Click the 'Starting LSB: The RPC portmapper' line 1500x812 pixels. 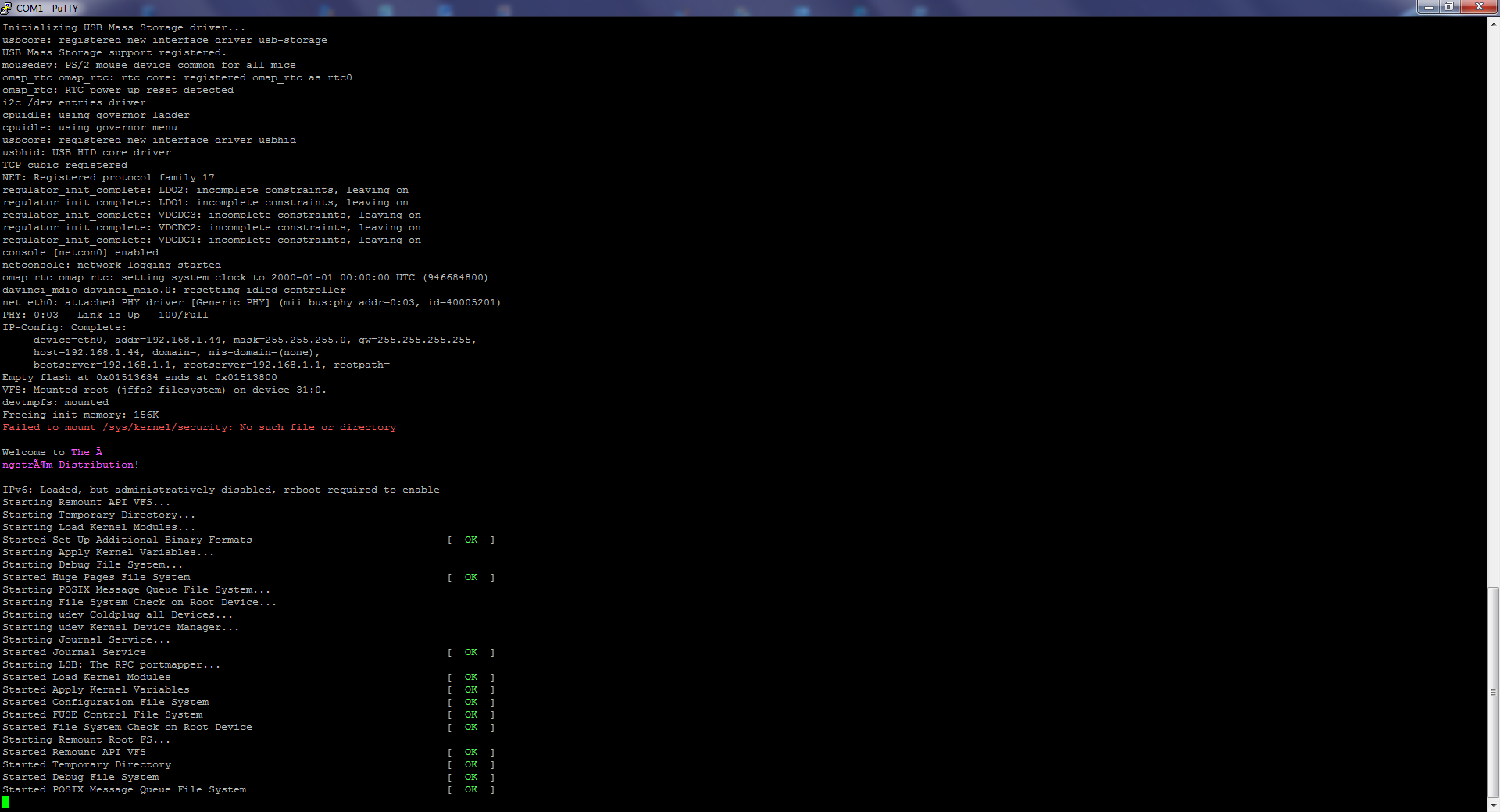tap(111, 665)
